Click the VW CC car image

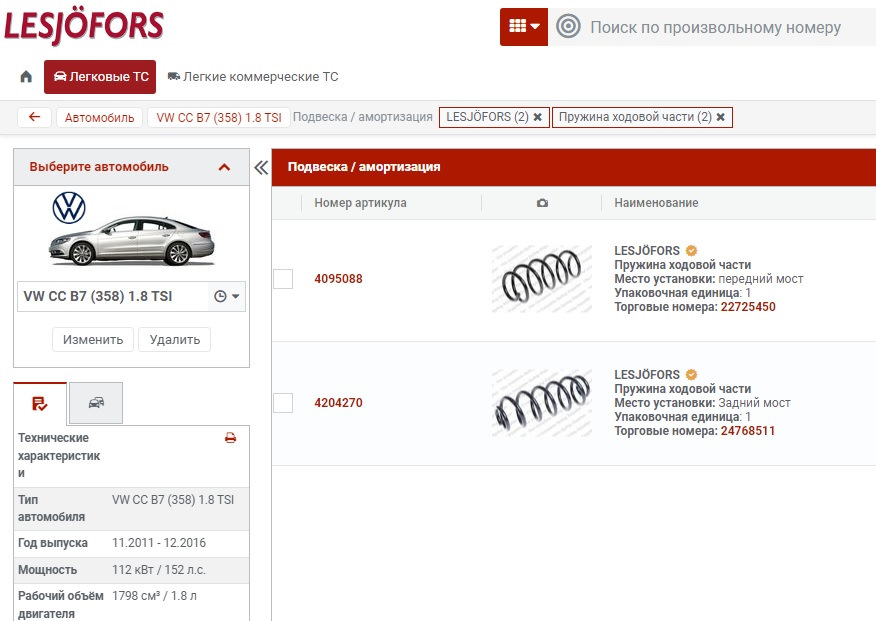pos(131,241)
